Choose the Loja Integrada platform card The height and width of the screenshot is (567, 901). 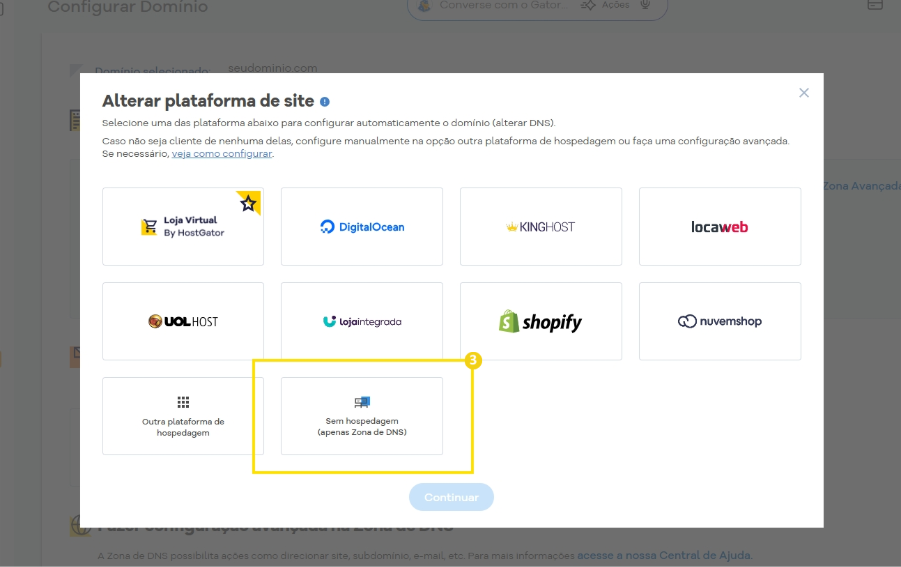362,321
